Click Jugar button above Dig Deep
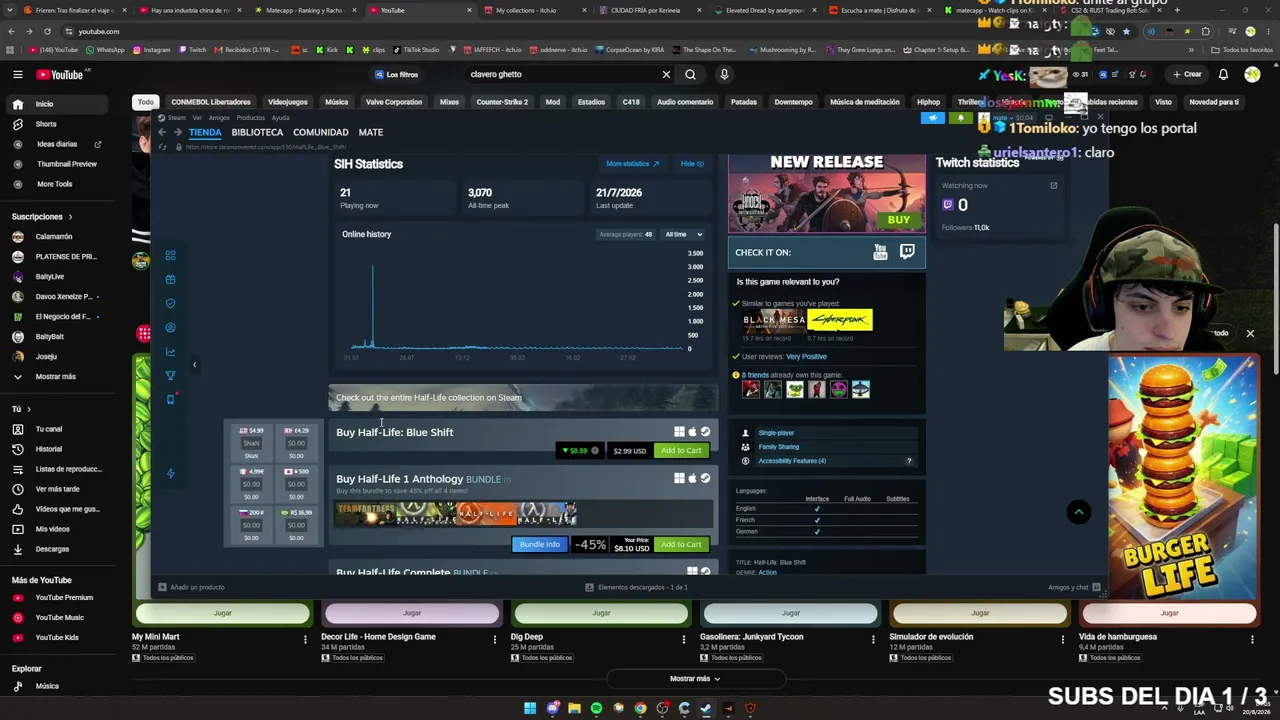The height and width of the screenshot is (720, 1280). (601, 613)
